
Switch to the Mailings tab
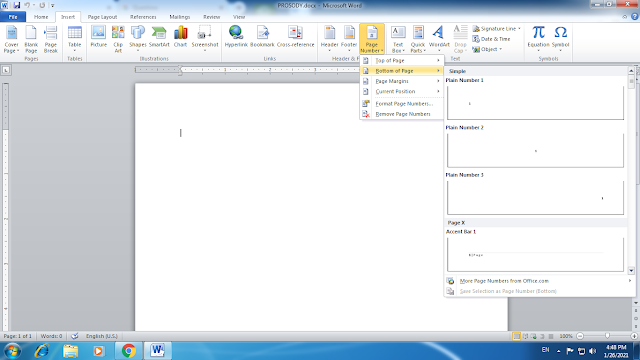point(180,17)
